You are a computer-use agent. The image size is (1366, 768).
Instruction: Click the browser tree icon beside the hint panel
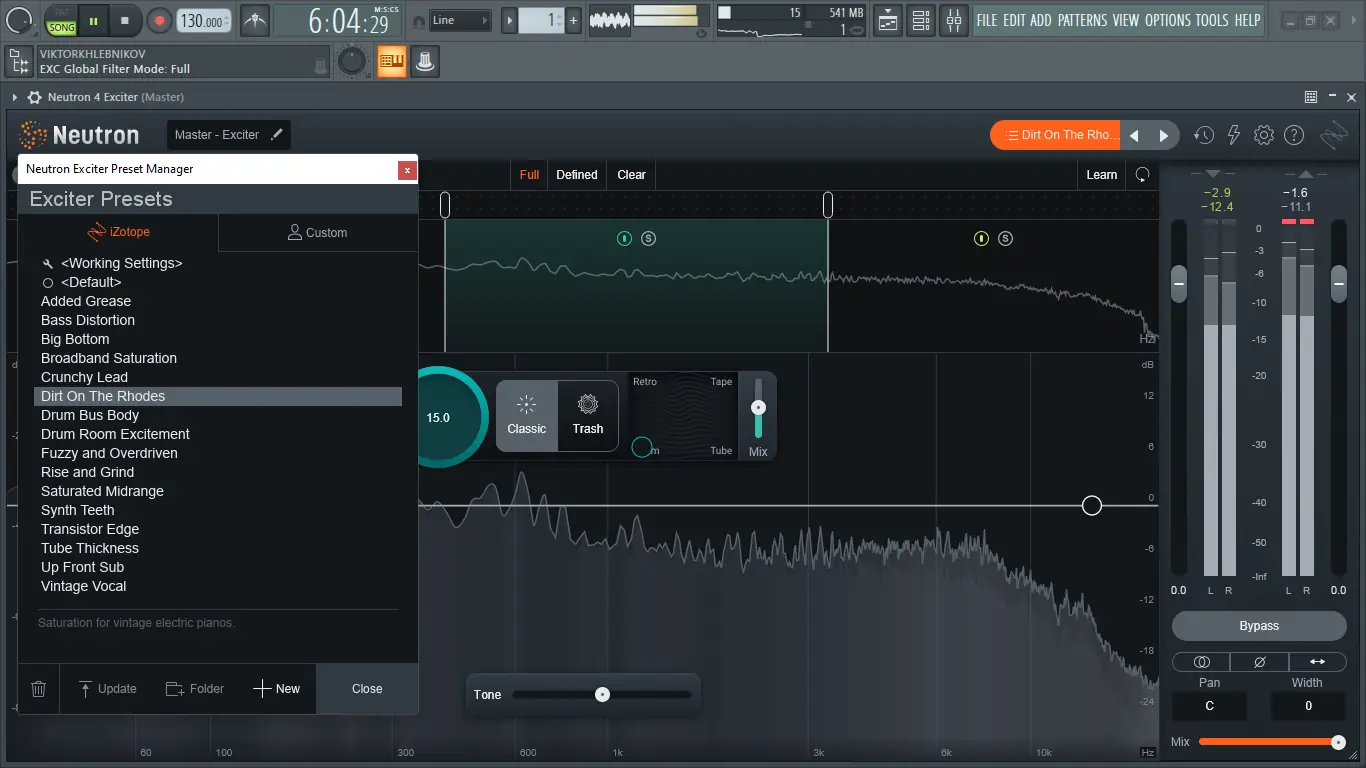(19, 62)
